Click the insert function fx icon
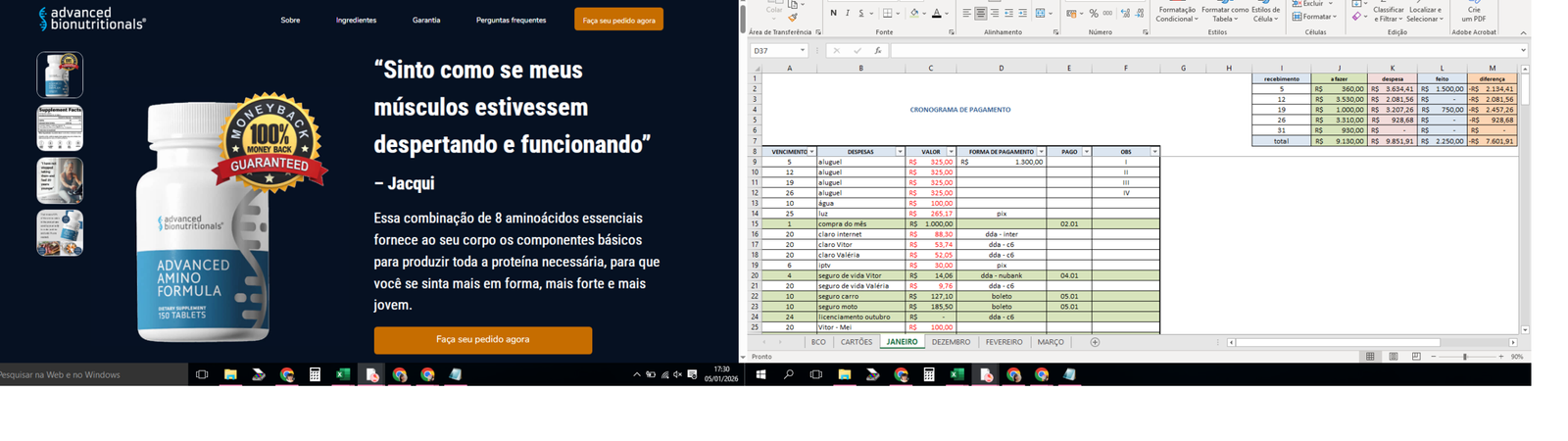The height and width of the screenshot is (441, 1568). click(878, 51)
